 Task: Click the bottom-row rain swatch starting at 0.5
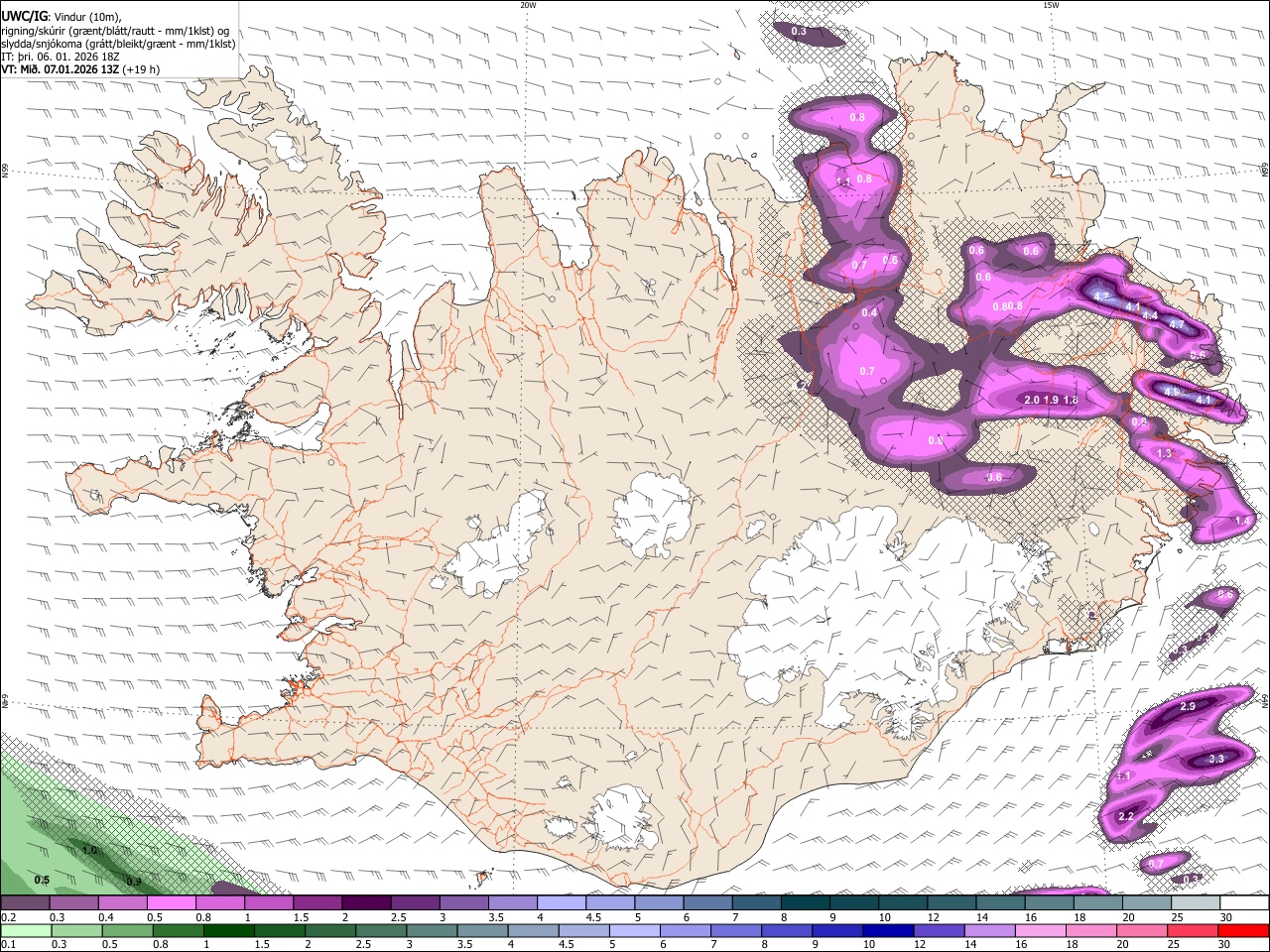click(x=126, y=930)
